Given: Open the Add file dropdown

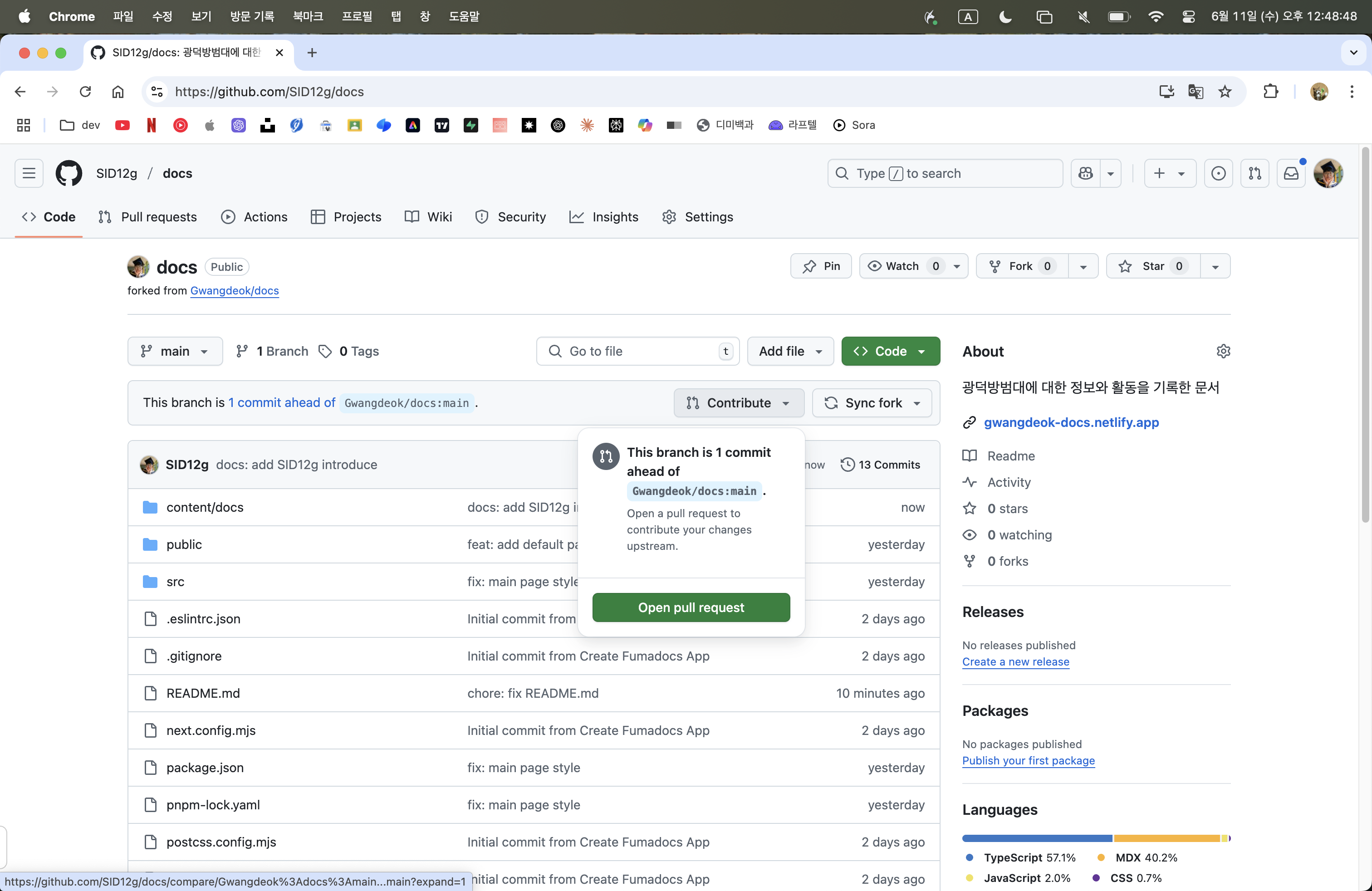Looking at the screenshot, I should point(790,351).
